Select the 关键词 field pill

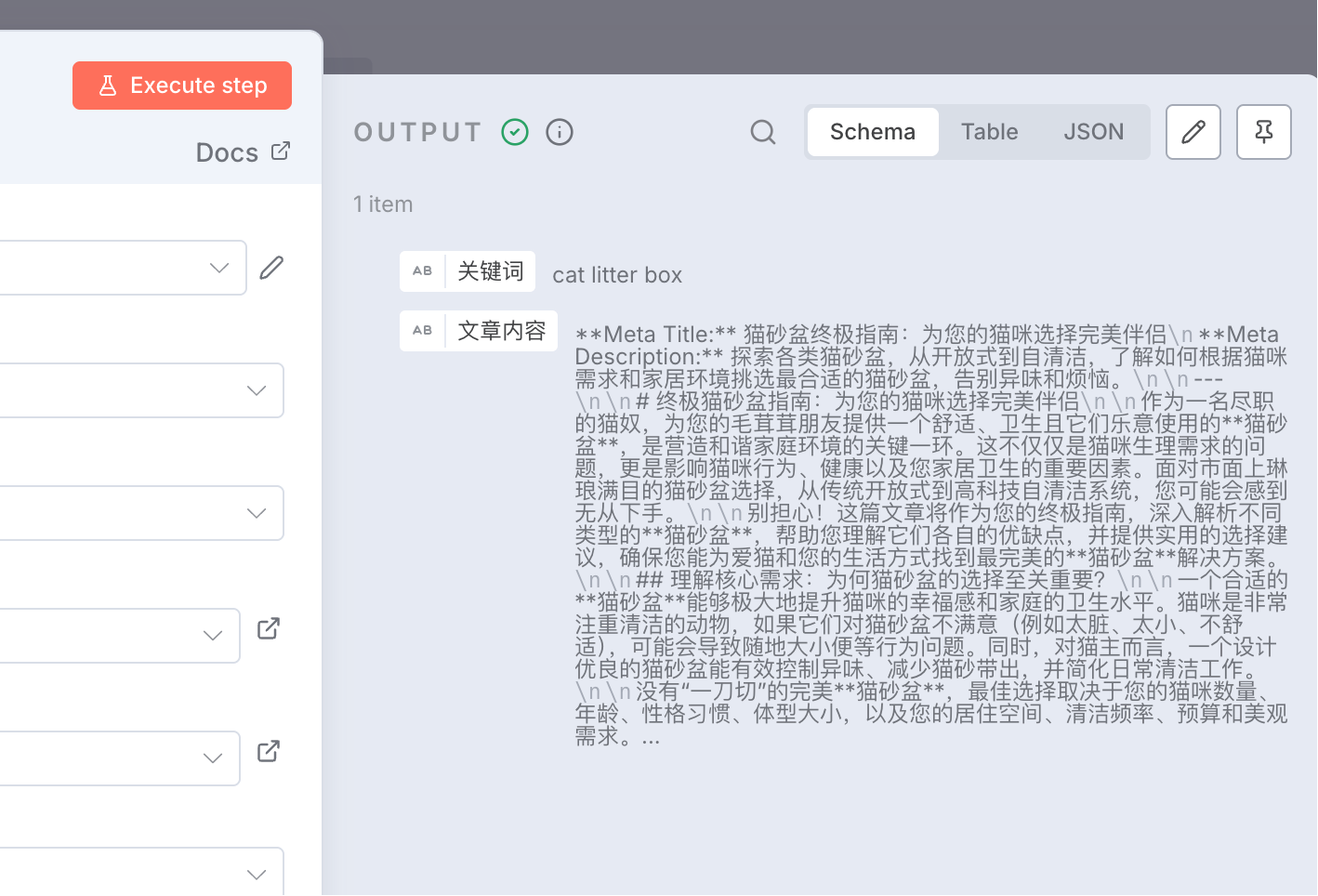tap(468, 271)
